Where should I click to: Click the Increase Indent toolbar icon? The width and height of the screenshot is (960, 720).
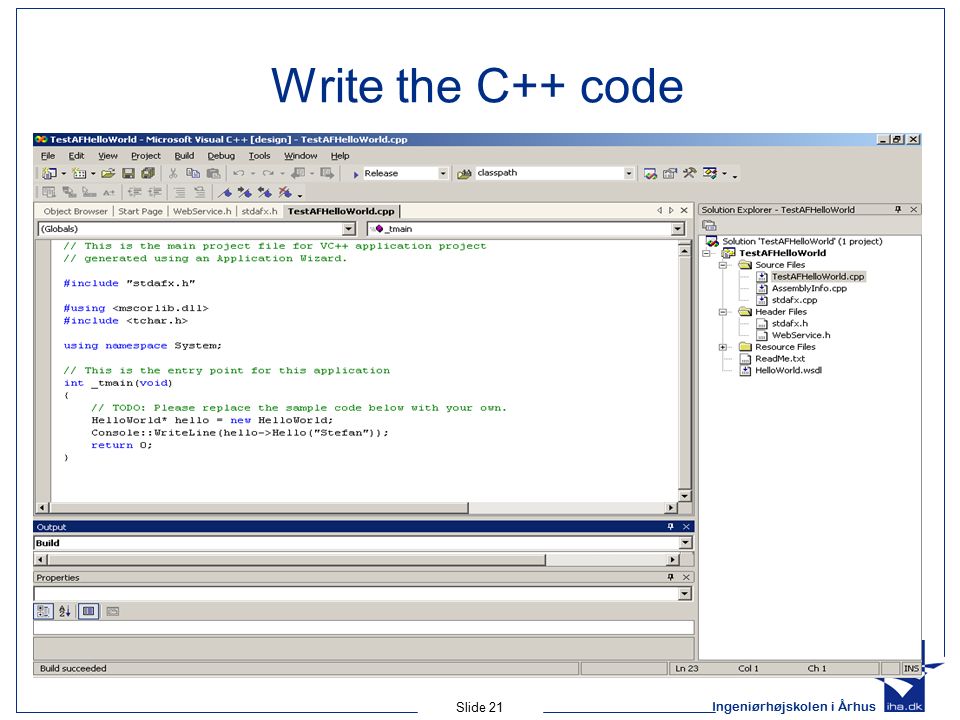[155, 193]
